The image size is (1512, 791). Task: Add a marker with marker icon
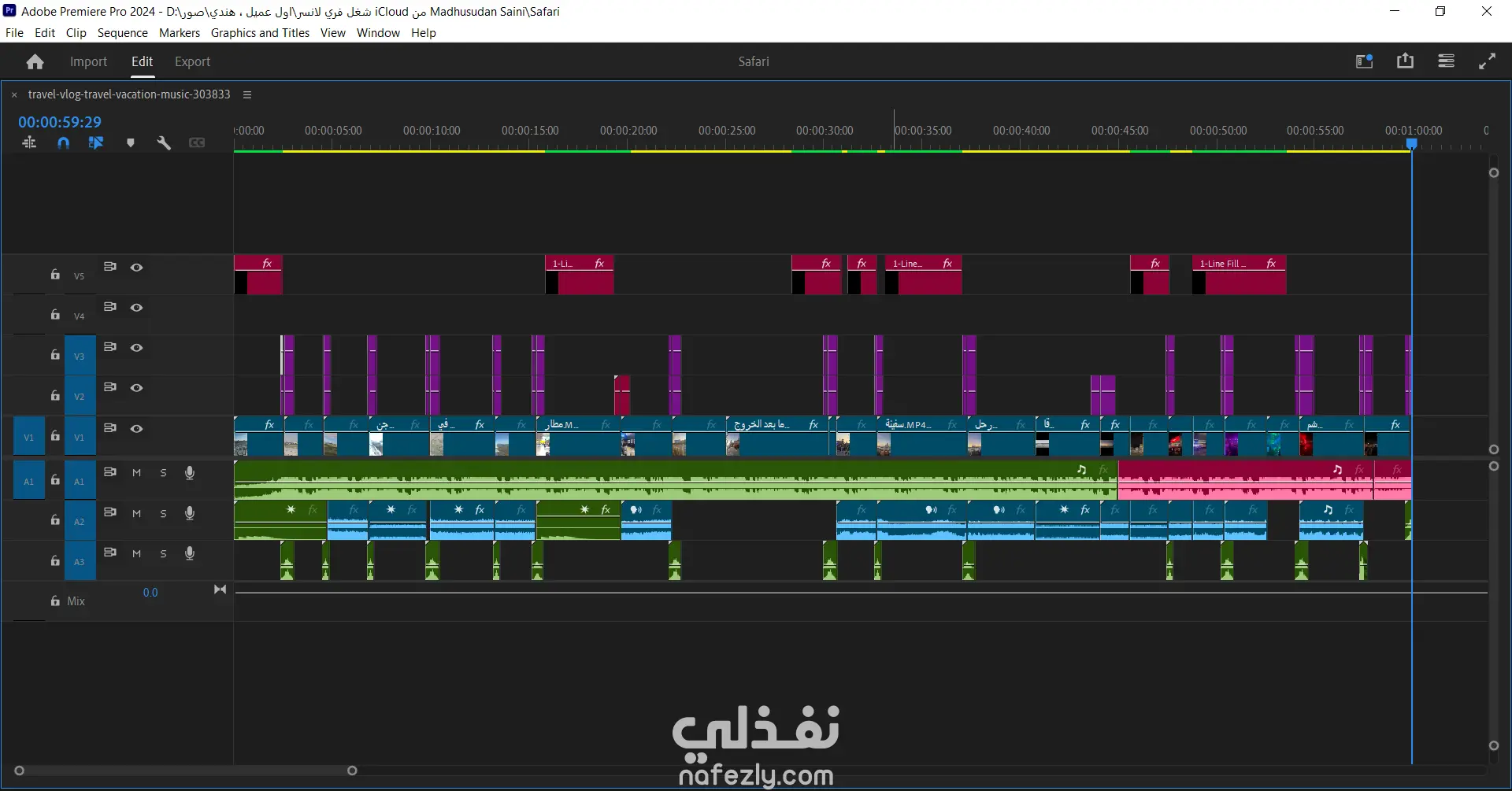tap(131, 142)
